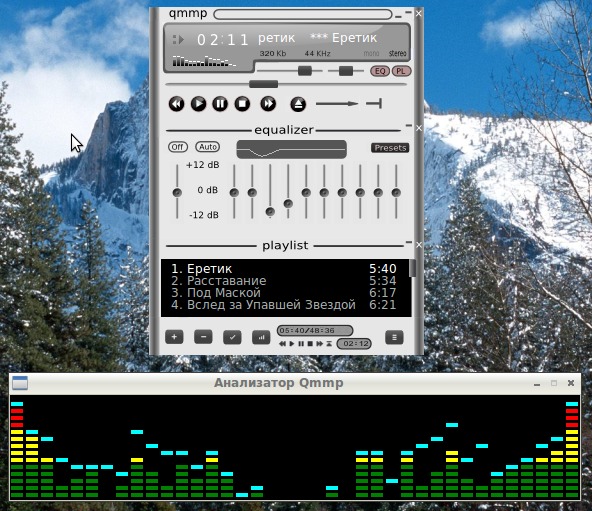Viewport: 592px width, 511px height.
Task: Click the small pause button in playlist
Action: (x=301, y=344)
